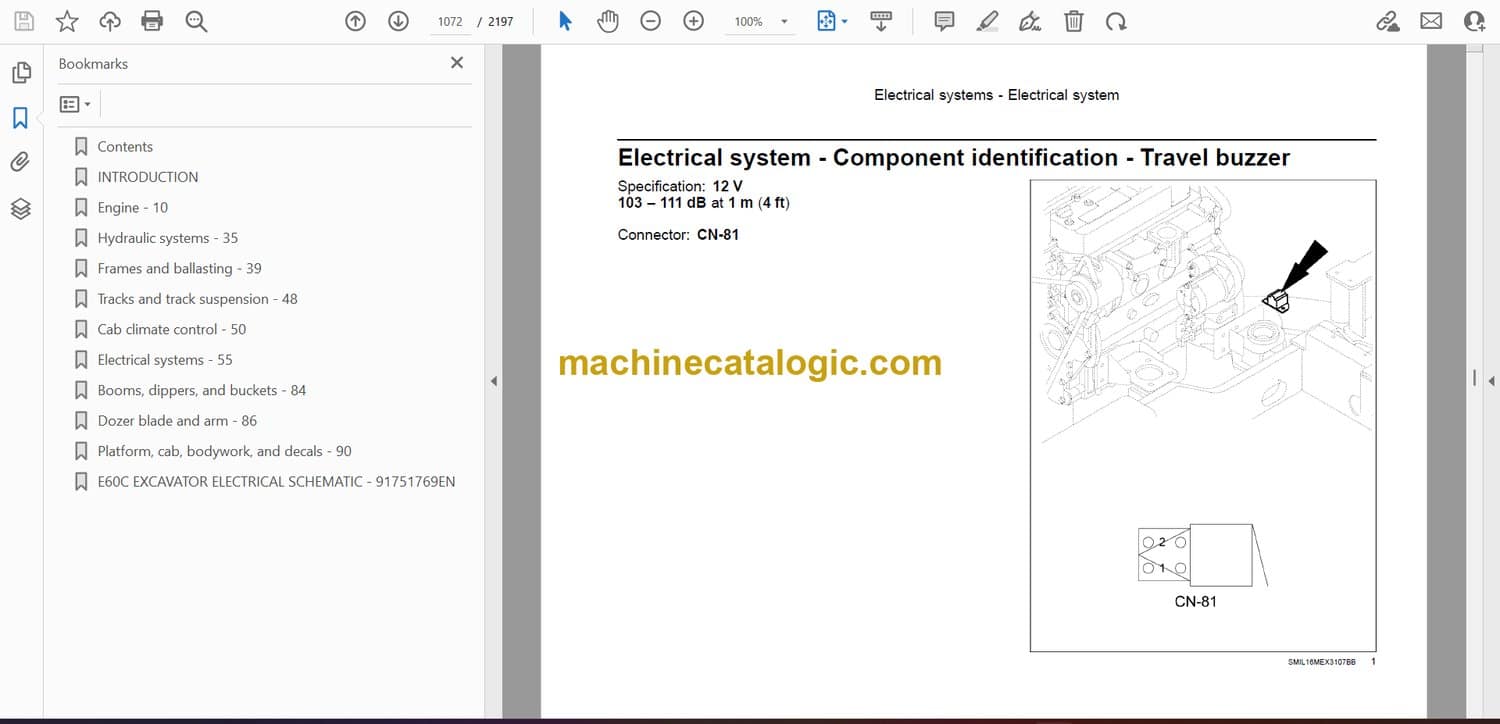
Task: Add a comment sticky note
Action: [x=943, y=21]
